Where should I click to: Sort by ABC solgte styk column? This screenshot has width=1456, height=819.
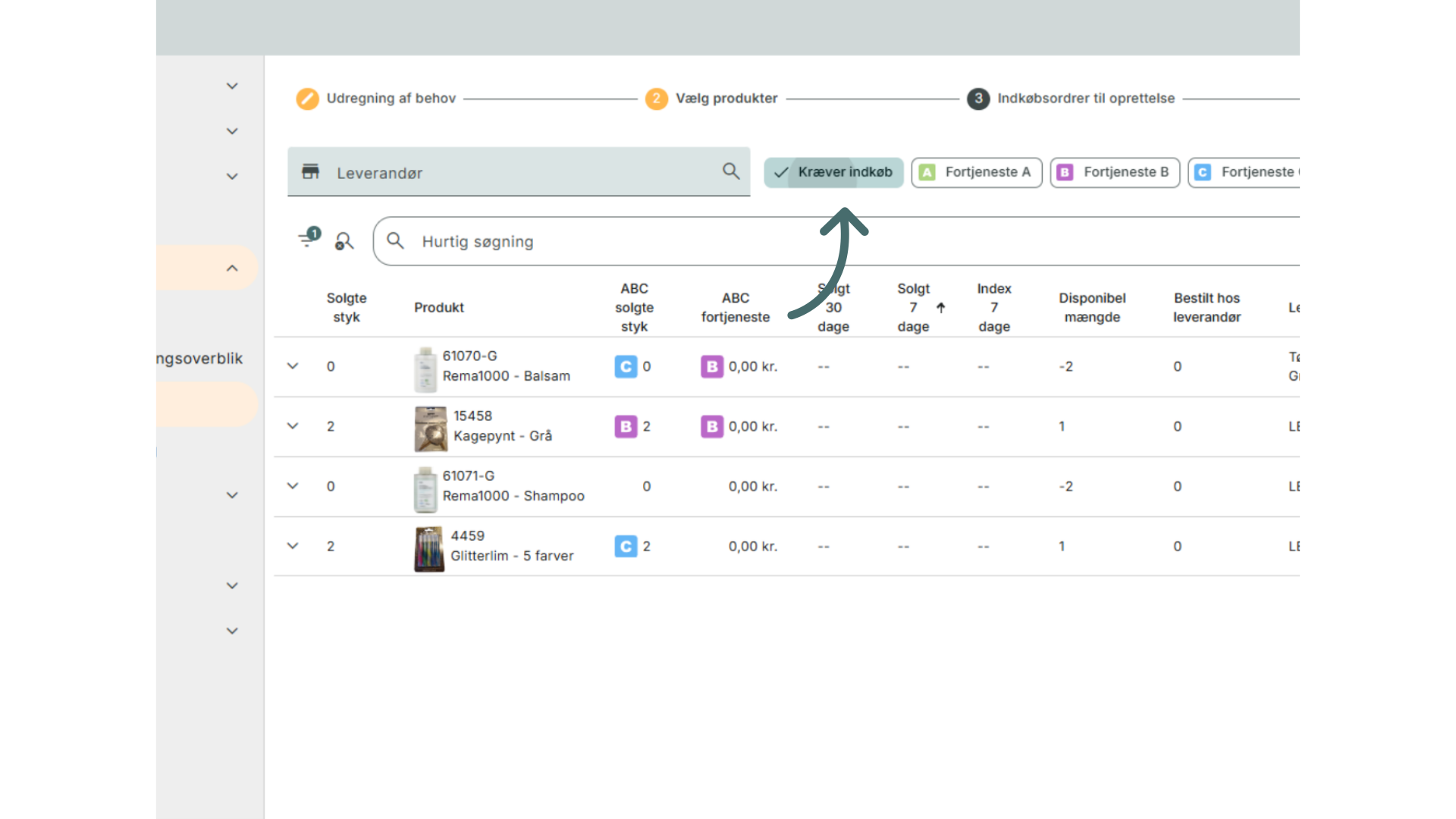(634, 308)
